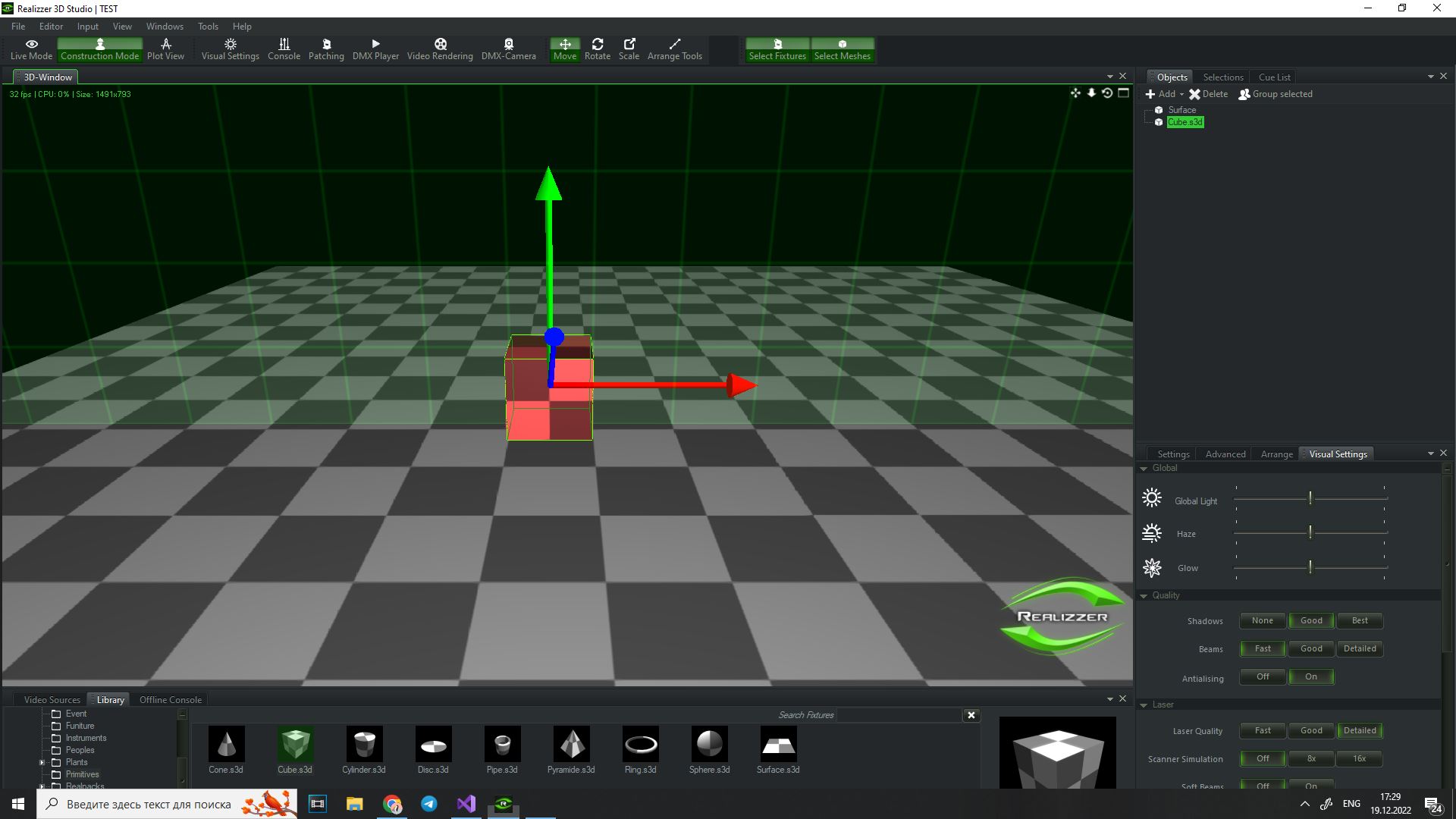Image resolution: width=1456 pixels, height=819 pixels.
Task: Open the DMX Player
Action: coord(375,49)
